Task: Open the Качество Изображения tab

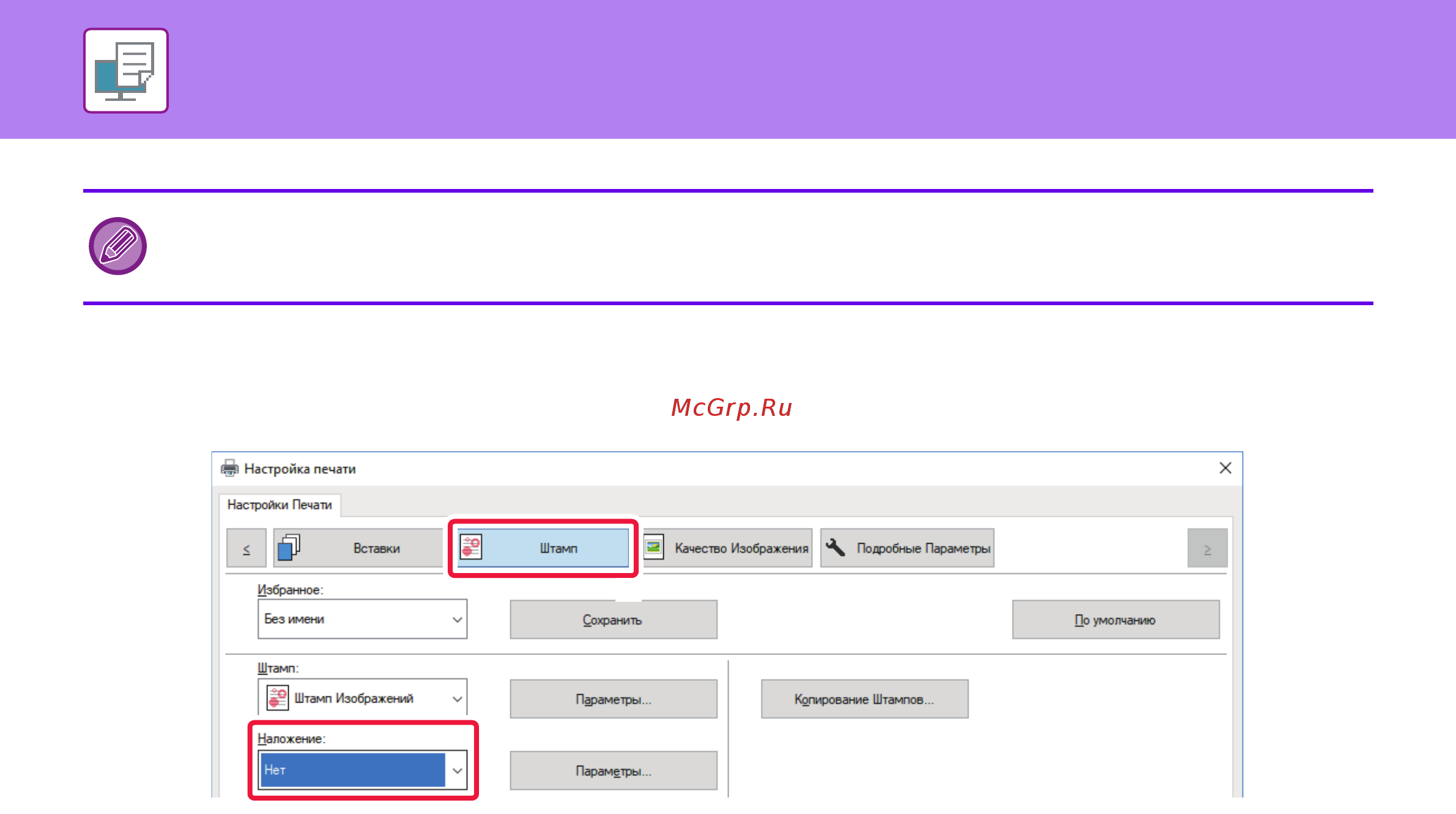Action: [728, 548]
